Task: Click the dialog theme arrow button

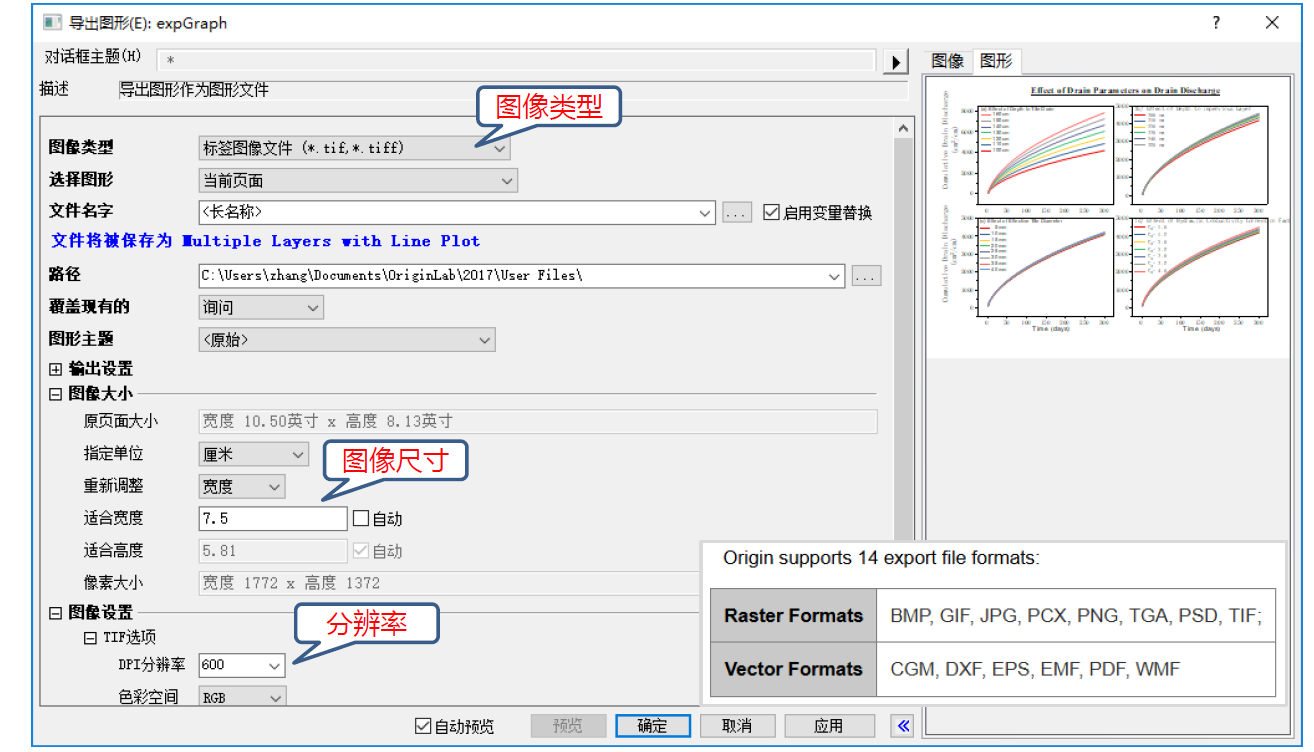Action: click(x=896, y=62)
